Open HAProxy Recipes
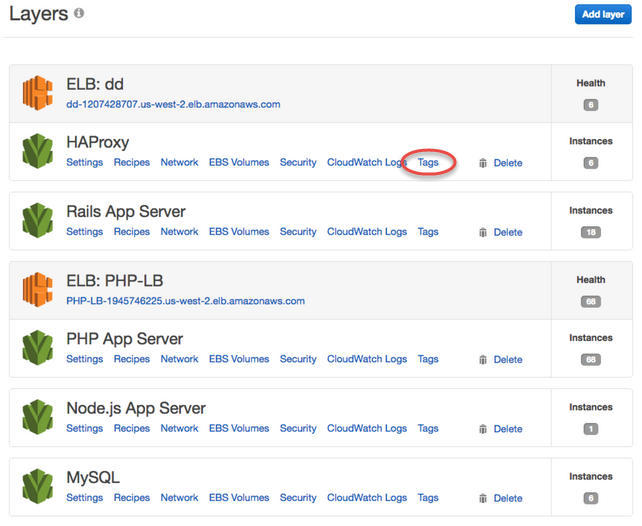This screenshot has height=526, width=642. tap(132, 163)
